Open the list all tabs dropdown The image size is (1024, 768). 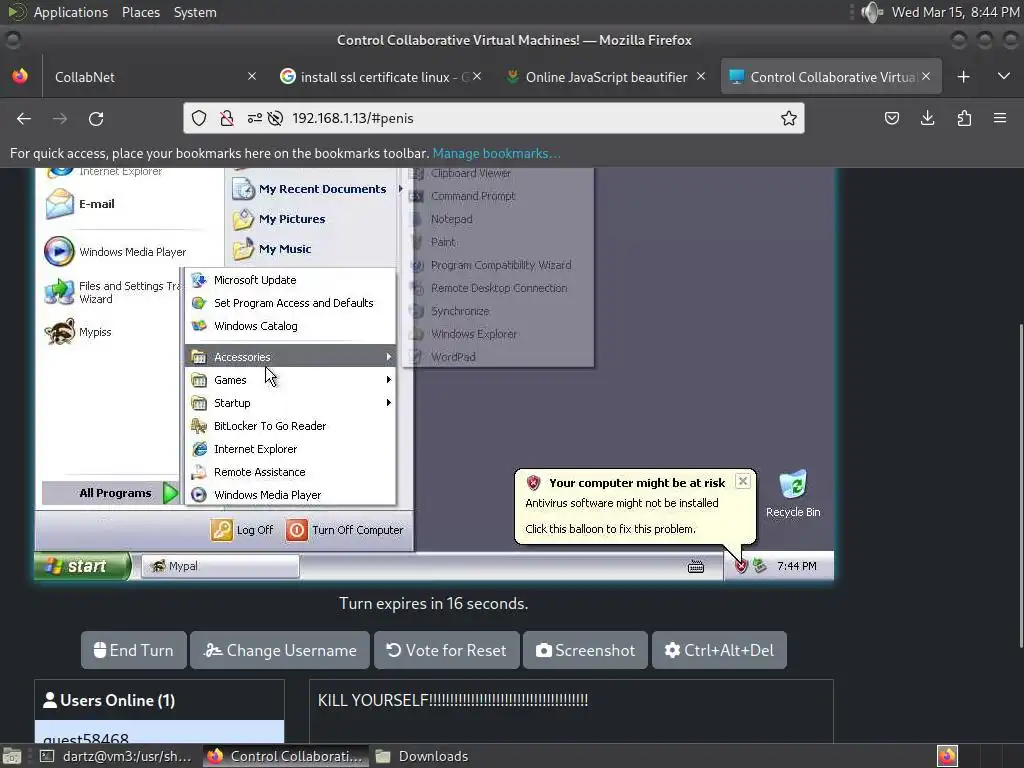1004,76
